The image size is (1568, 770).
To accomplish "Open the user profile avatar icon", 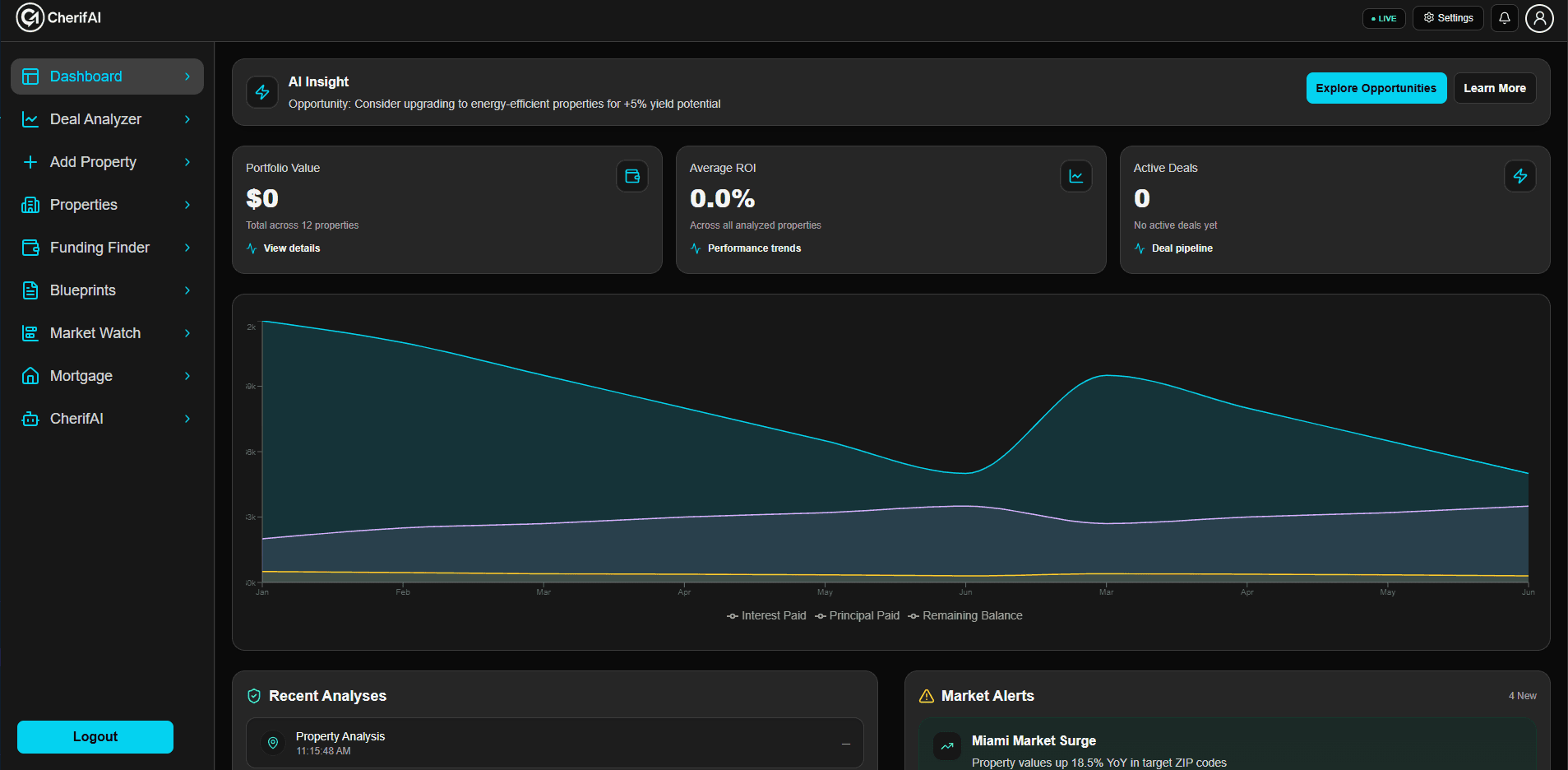I will pyautogui.click(x=1539, y=18).
